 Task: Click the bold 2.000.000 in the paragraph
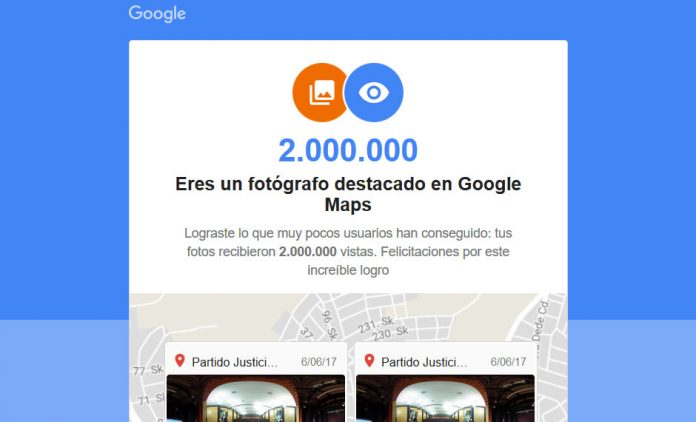tap(308, 252)
